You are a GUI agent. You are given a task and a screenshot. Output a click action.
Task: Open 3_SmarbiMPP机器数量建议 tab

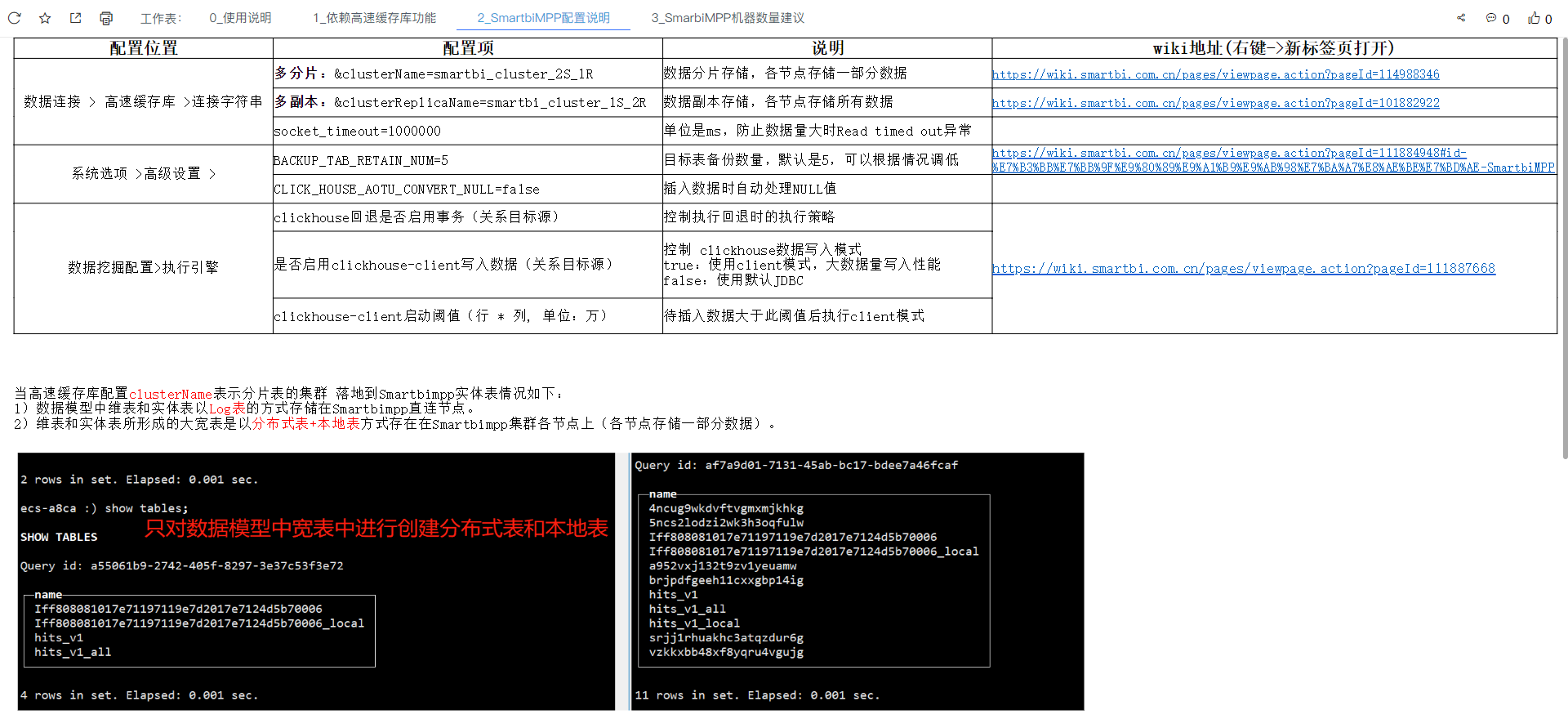click(728, 18)
